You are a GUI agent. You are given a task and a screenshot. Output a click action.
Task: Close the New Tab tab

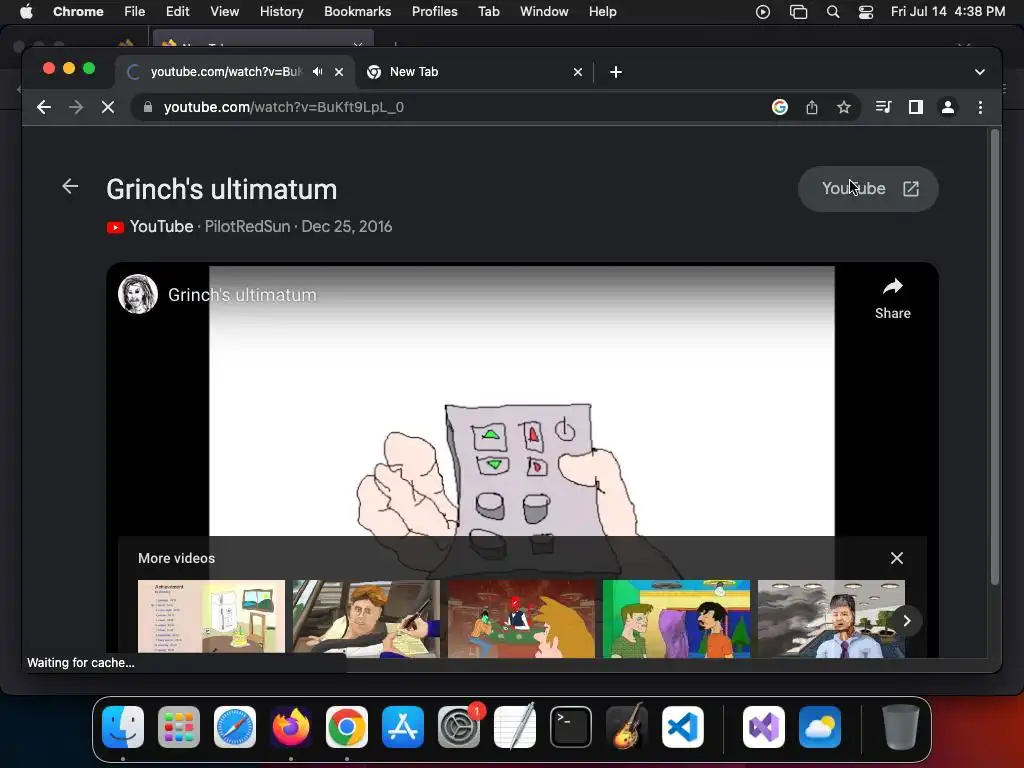tap(577, 72)
